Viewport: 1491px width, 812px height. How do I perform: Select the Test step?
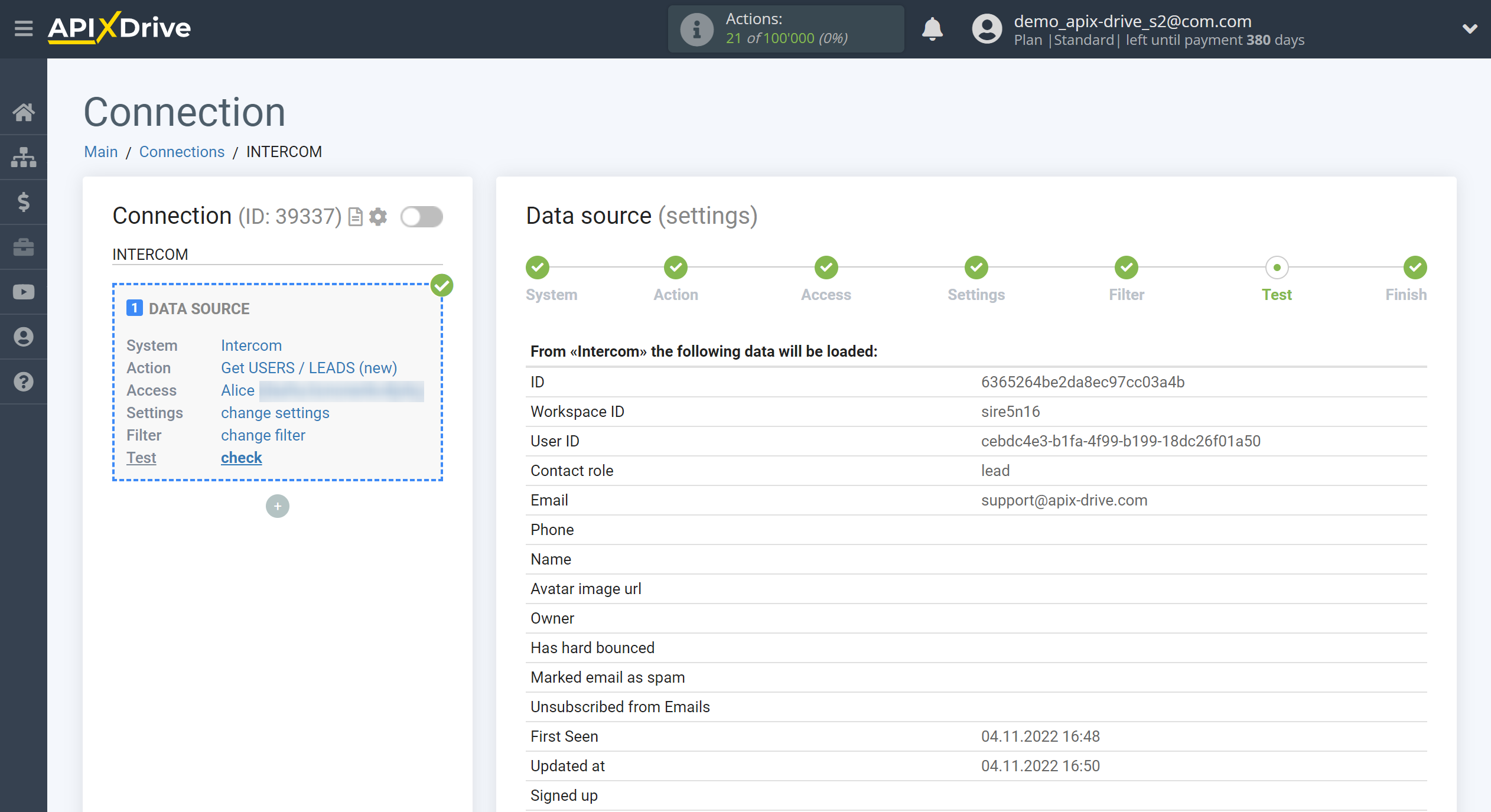pos(1277,268)
